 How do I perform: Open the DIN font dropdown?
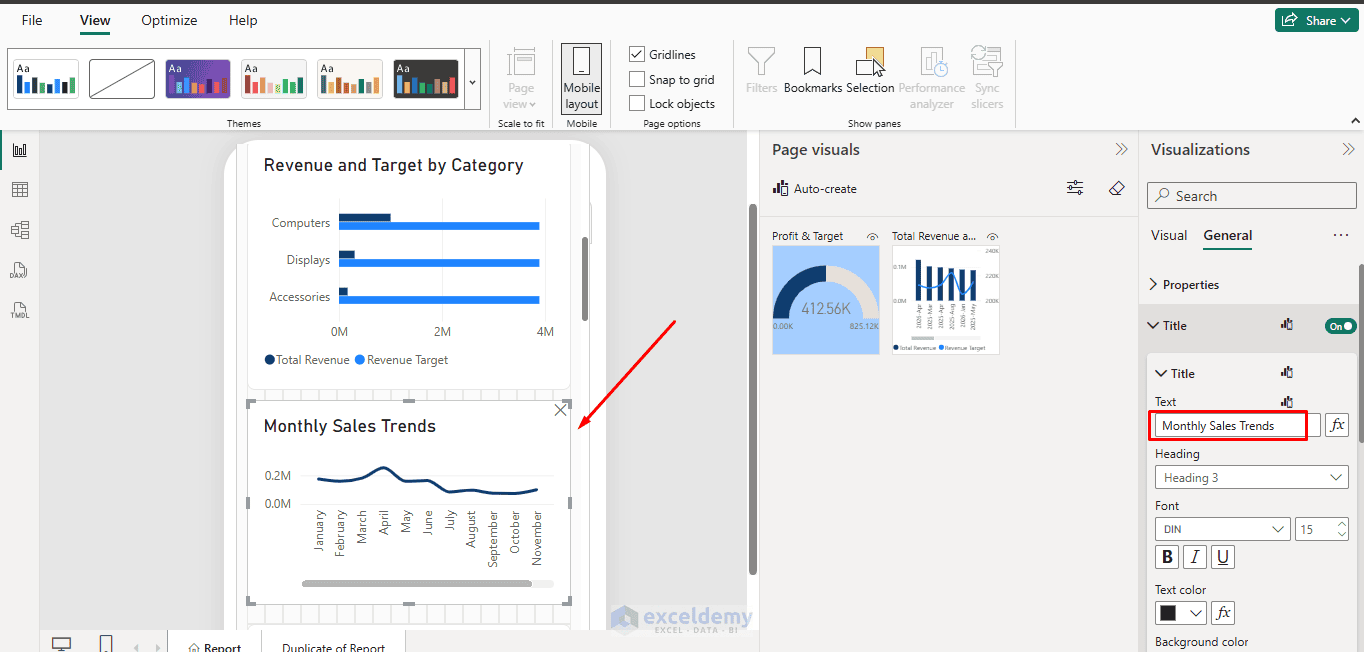coord(1222,529)
